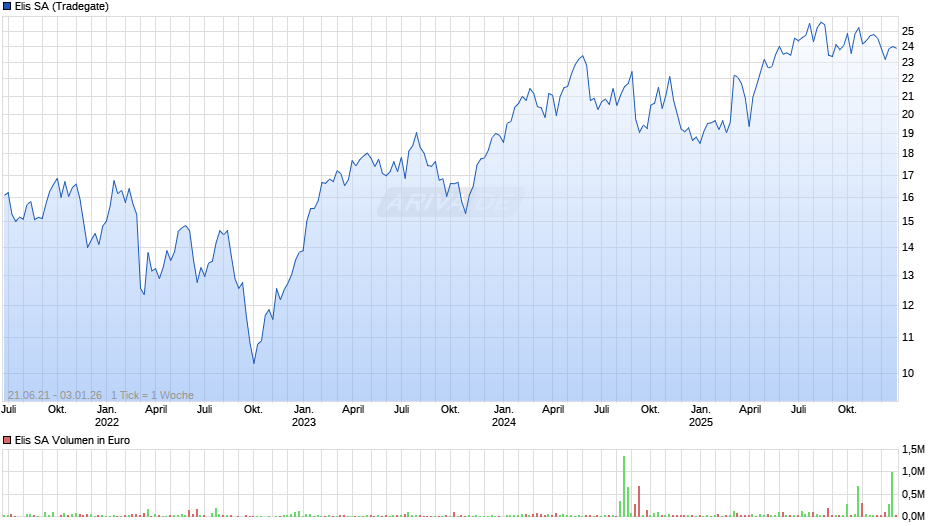Click the blue Elis SA legend square
This screenshot has width=940, height=526.
point(7,7)
